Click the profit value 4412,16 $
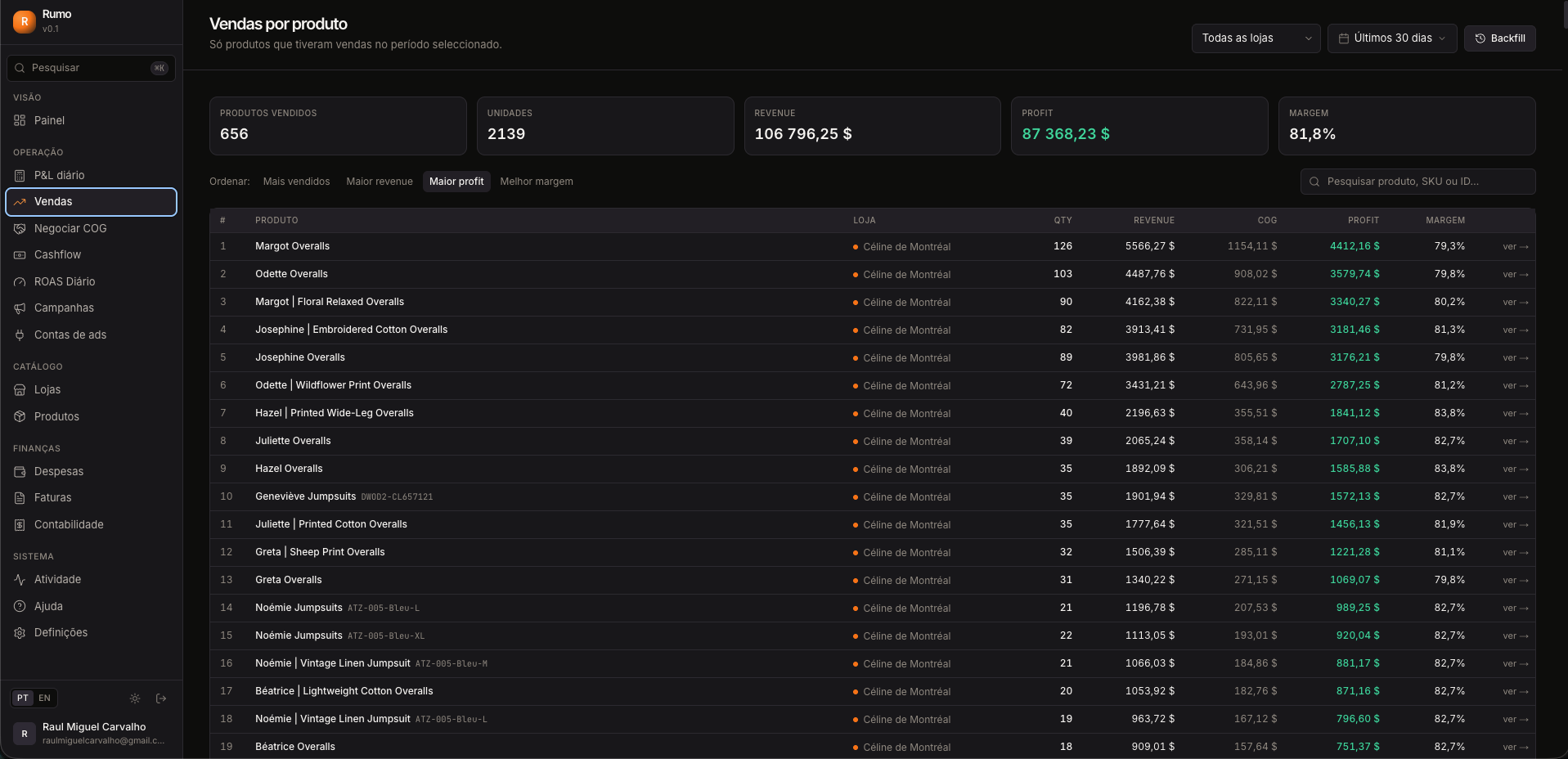 (1355, 246)
